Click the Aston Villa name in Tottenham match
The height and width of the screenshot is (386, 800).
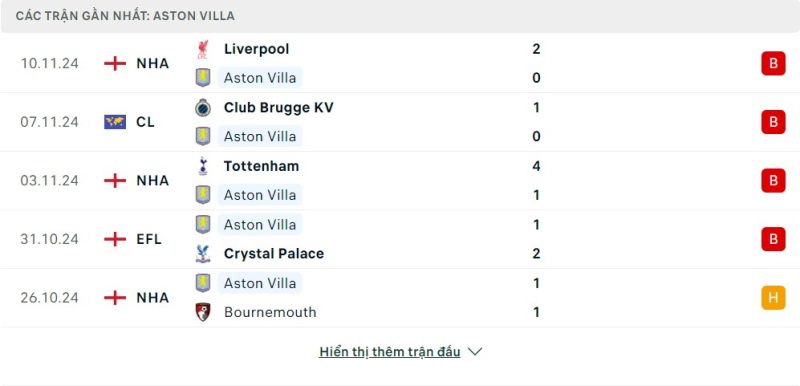coord(260,195)
